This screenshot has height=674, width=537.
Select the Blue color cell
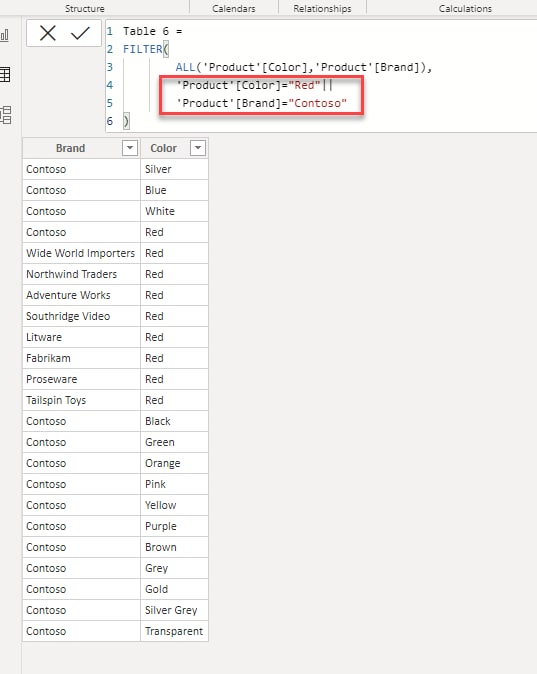click(174, 190)
